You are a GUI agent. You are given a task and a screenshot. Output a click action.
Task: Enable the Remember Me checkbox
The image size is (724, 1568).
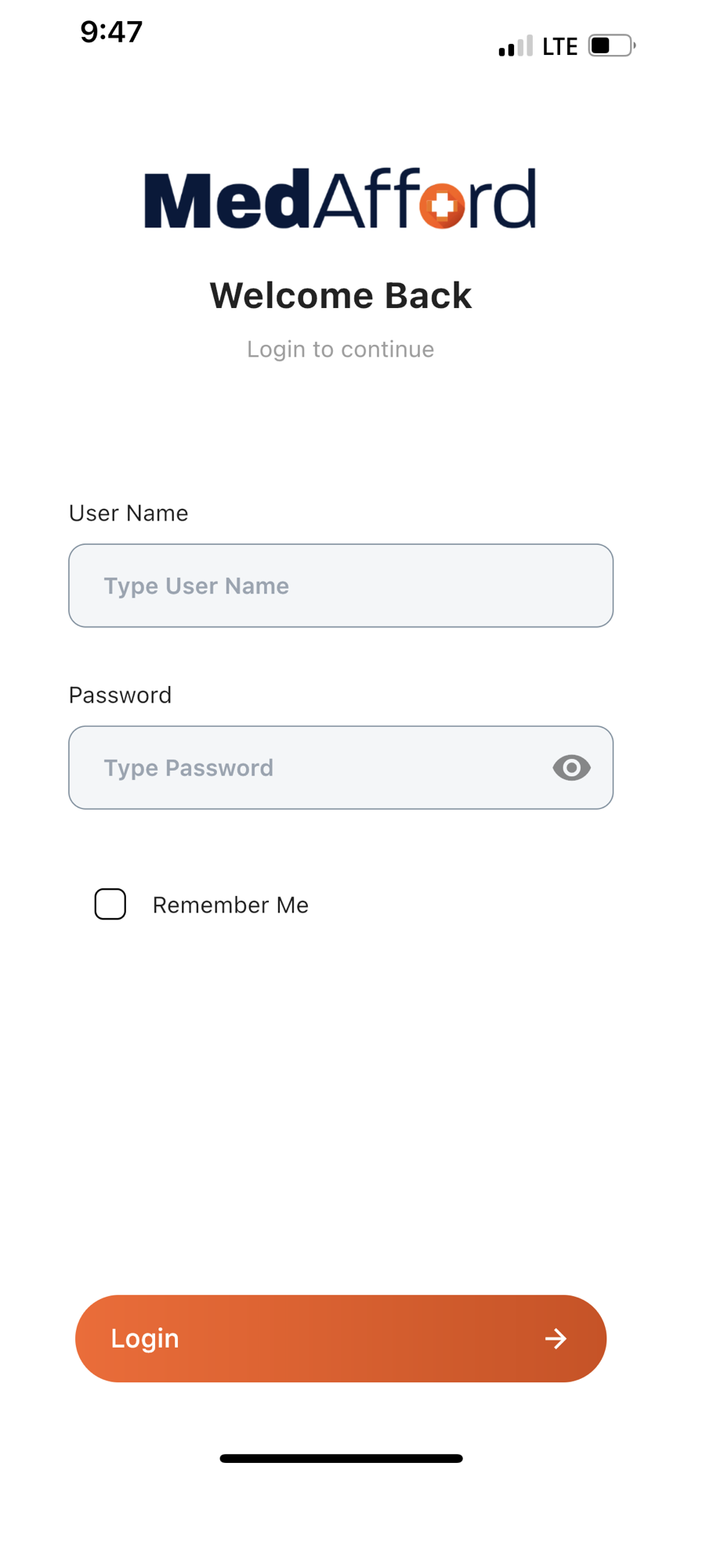110,904
